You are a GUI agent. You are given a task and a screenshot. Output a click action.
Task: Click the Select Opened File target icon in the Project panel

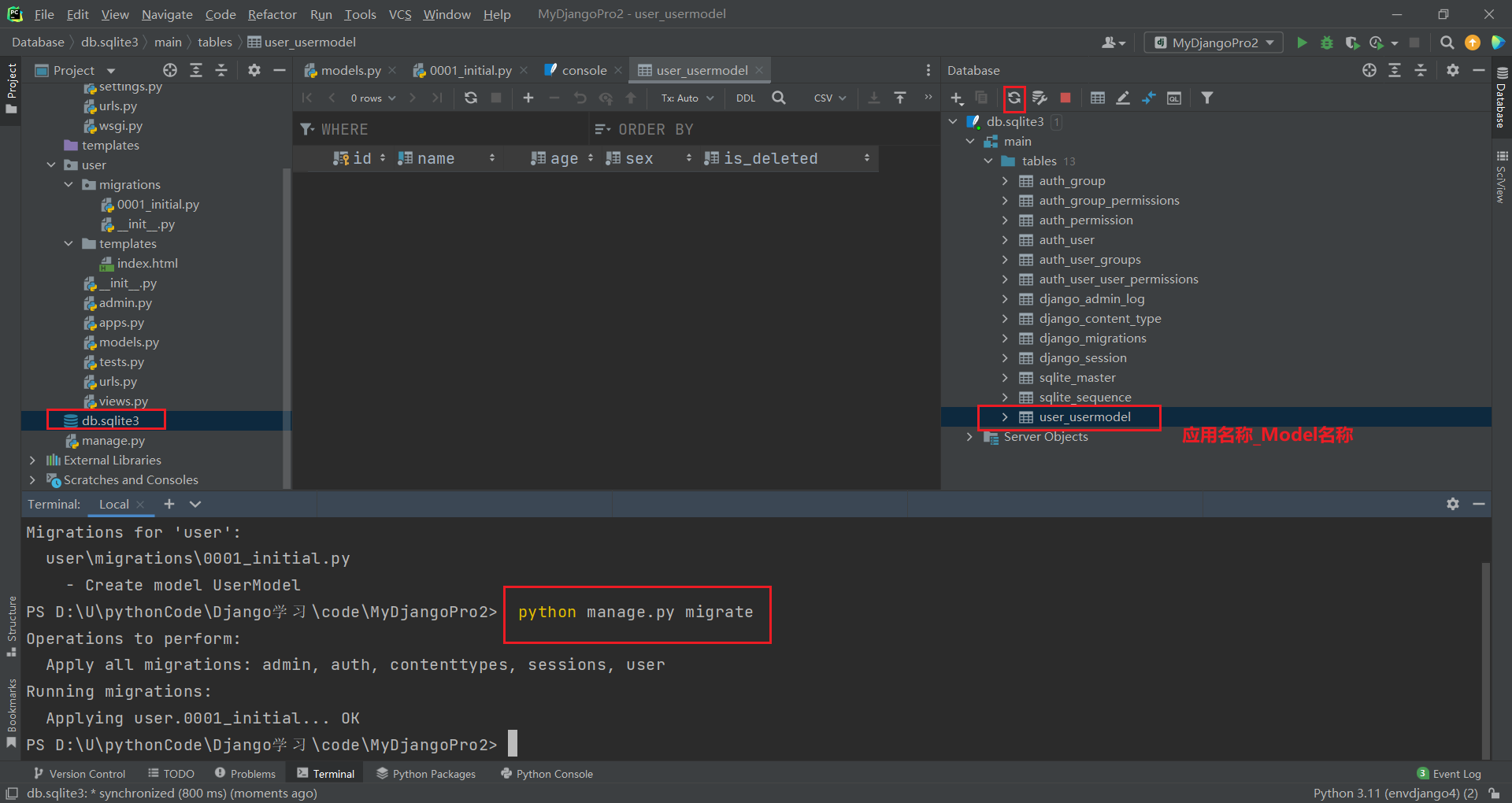(170, 70)
